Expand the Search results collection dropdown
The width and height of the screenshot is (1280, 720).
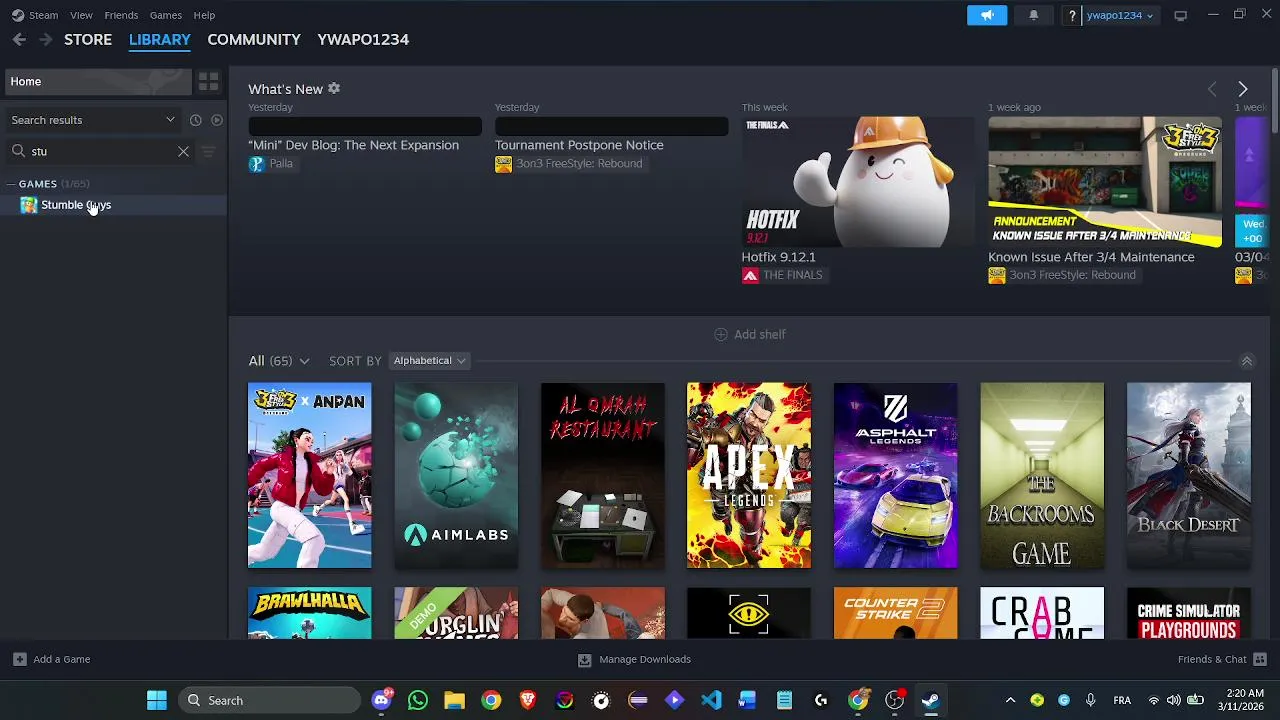click(x=93, y=120)
